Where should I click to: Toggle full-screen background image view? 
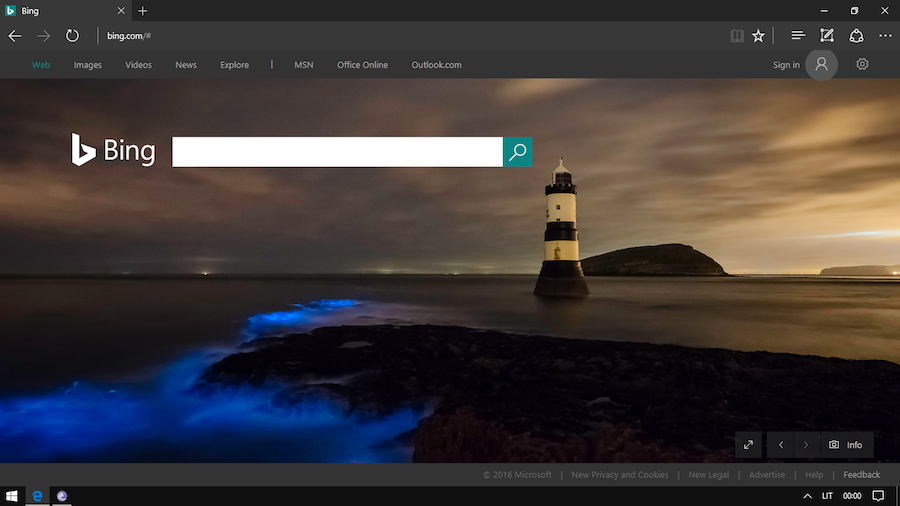click(x=748, y=445)
